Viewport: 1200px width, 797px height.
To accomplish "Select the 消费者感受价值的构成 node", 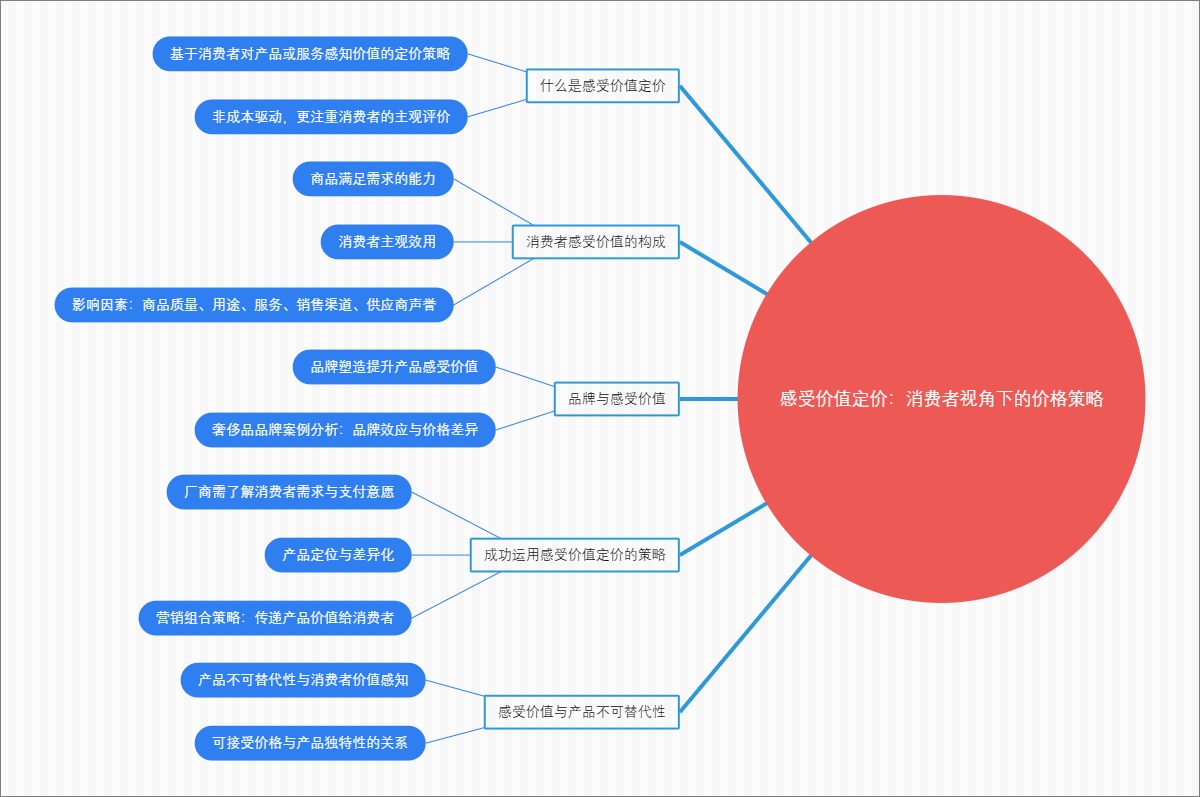I will [x=598, y=240].
